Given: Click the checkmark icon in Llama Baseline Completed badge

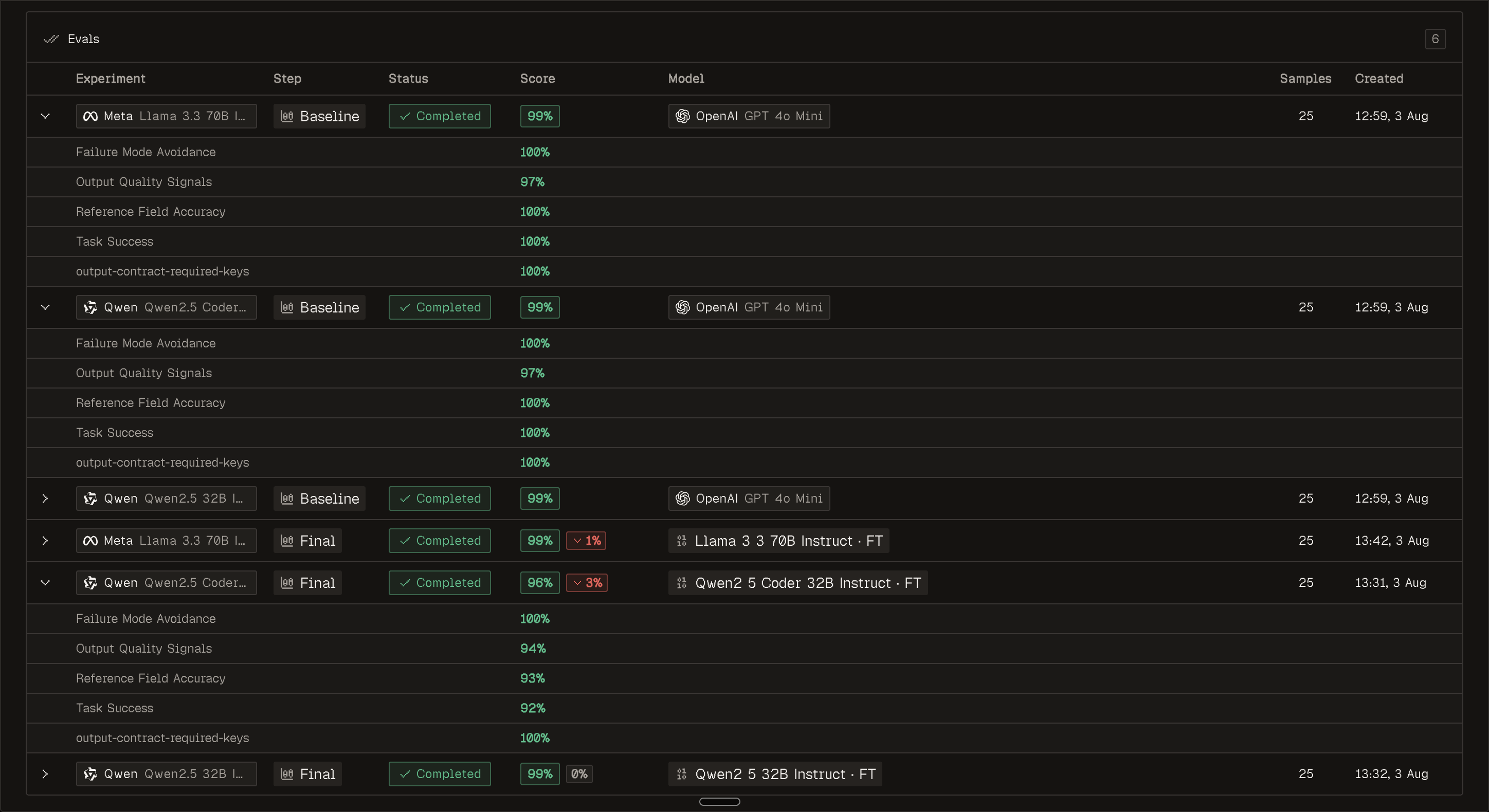Looking at the screenshot, I should click(405, 116).
